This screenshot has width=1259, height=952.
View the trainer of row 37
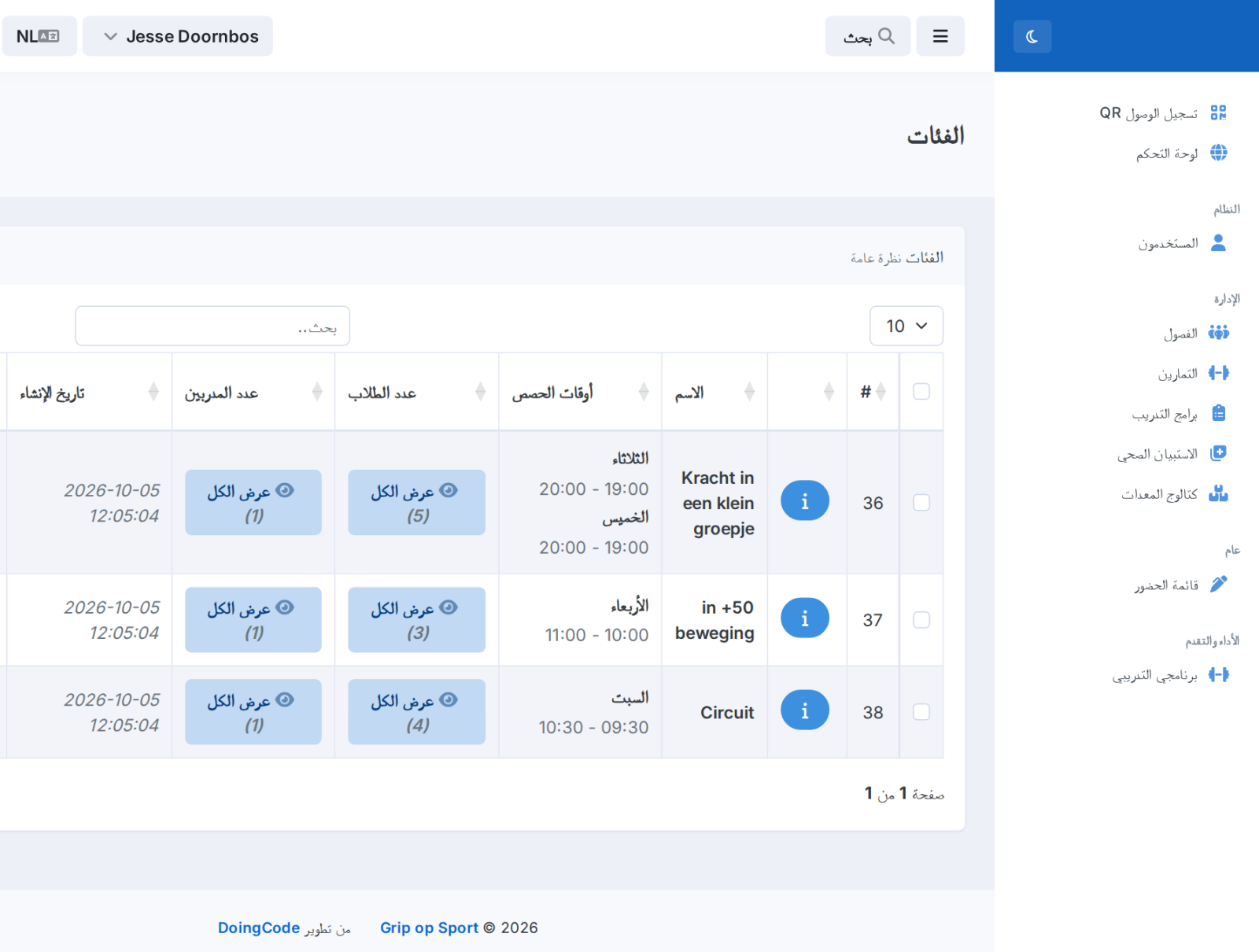click(x=253, y=619)
